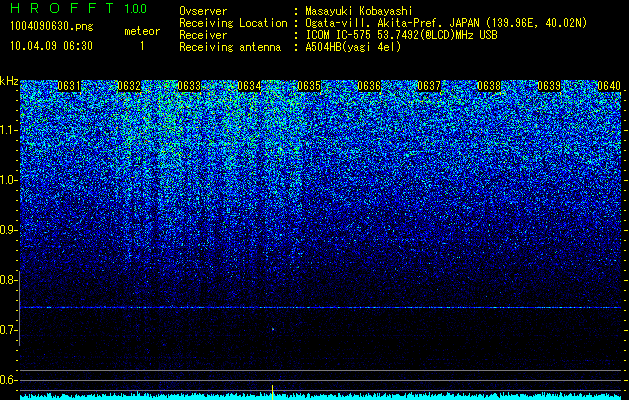Image resolution: width=629 pixels, height=400 pixels.
Task: Click the HROFFT title text
Action: tap(62, 8)
